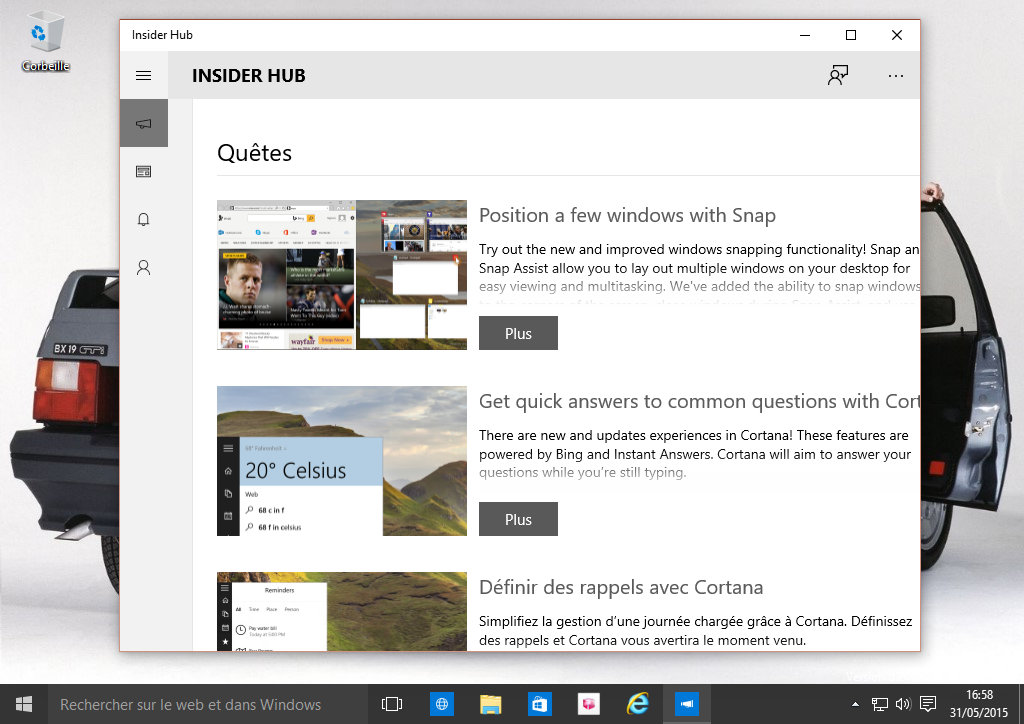
Task: Open the network tray icon
Action: click(880, 704)
